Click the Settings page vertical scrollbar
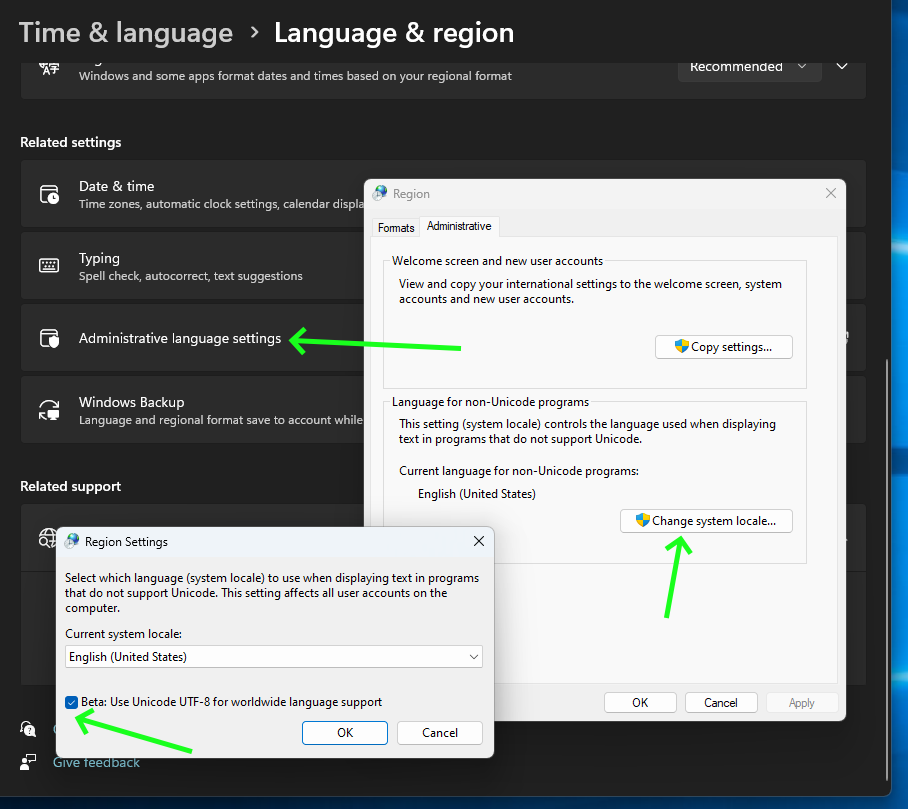The image size is (908, 809). 887,570
